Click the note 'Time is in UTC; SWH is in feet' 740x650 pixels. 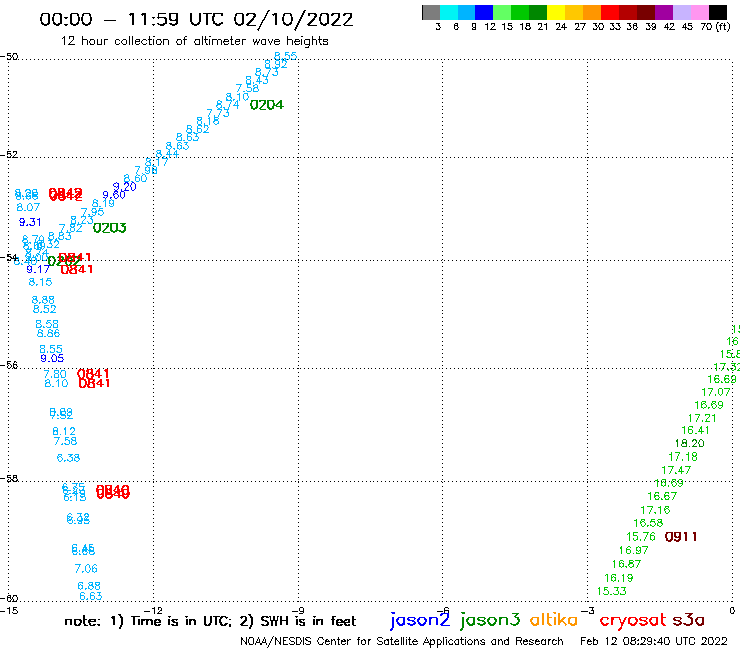[x=210, y=621]
